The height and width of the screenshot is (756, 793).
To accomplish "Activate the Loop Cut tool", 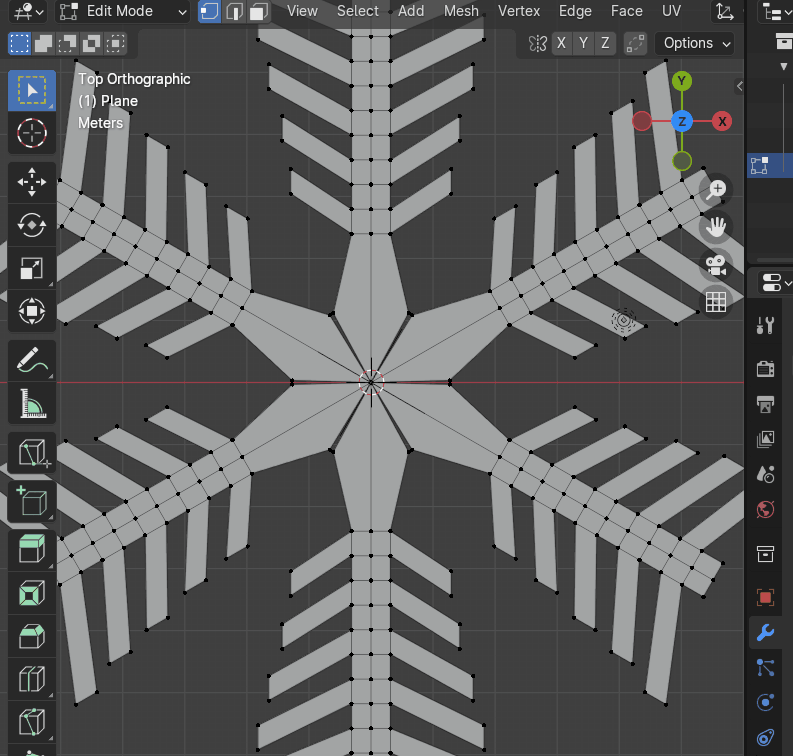I will pyautogui.click(x=32, y=679).
